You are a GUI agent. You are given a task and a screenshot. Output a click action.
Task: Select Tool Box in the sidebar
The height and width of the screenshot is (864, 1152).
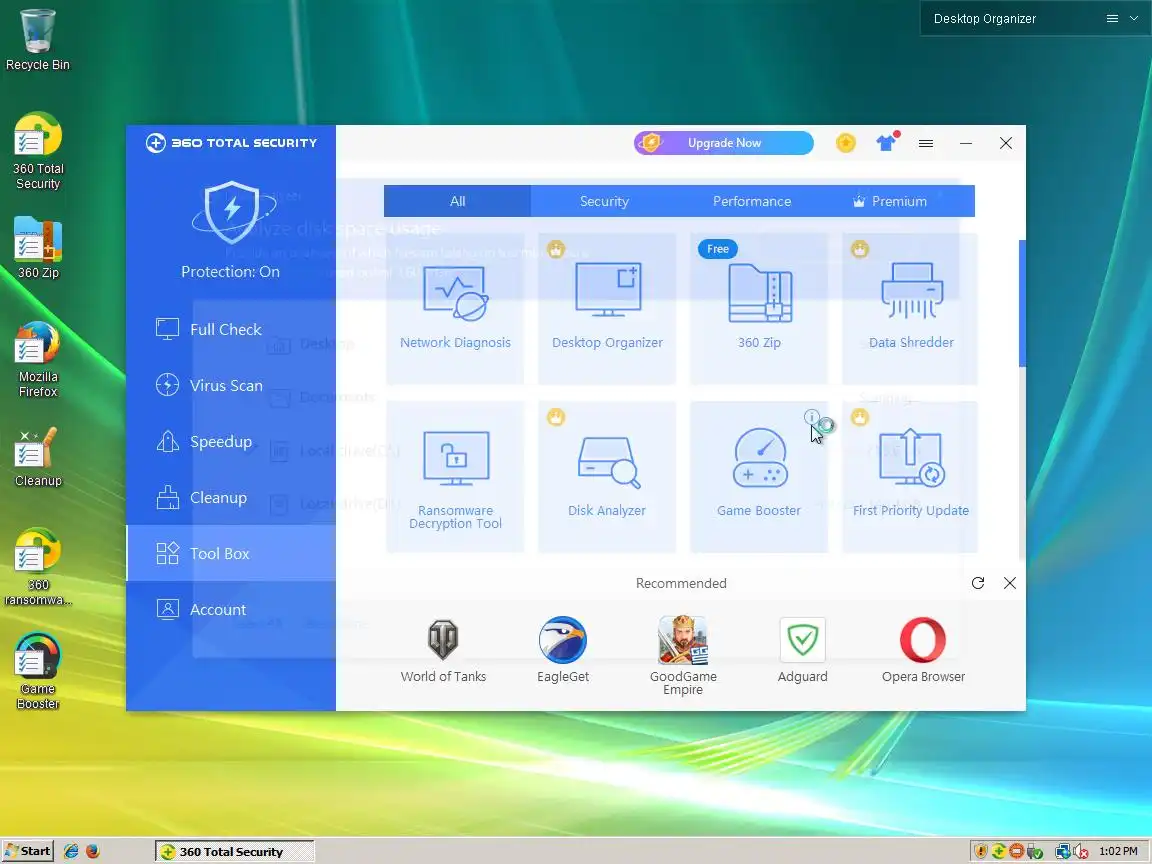point(231,553)
